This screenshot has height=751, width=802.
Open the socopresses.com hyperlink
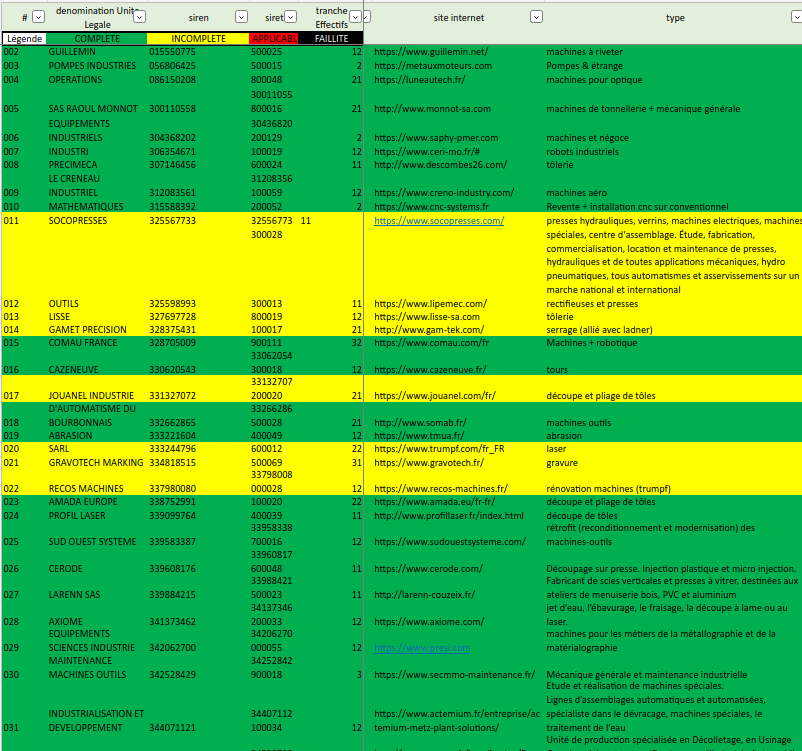(x=439, y=220)
